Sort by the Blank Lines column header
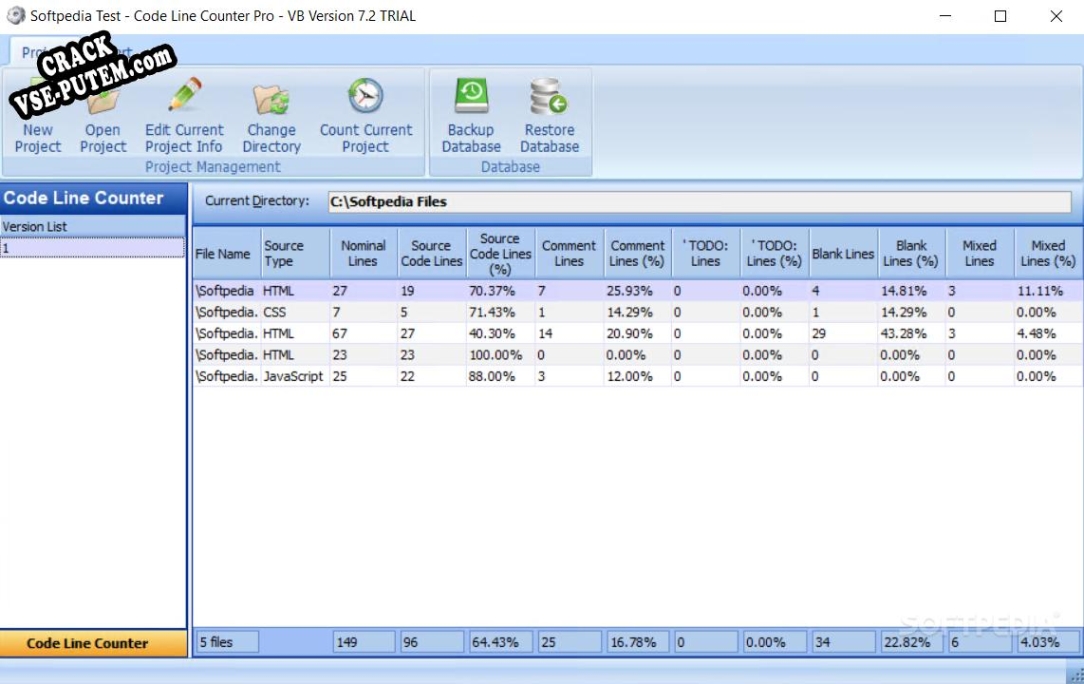 click(x=843, y=253)
